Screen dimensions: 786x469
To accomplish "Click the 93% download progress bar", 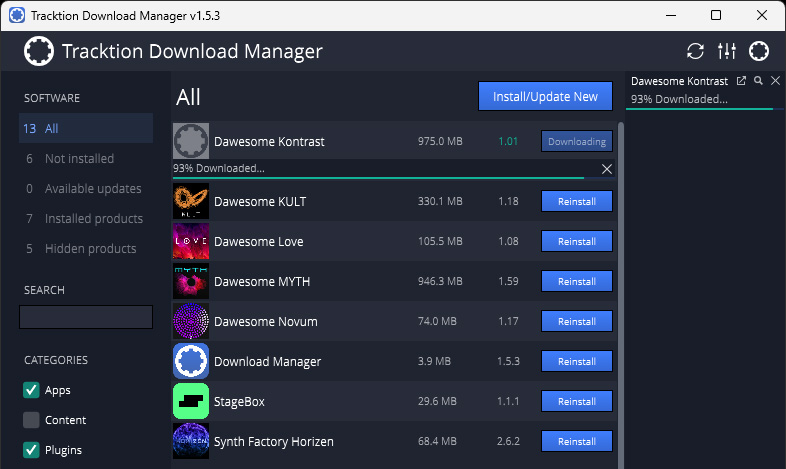I will pyautogui.click(x=378, y=178).
